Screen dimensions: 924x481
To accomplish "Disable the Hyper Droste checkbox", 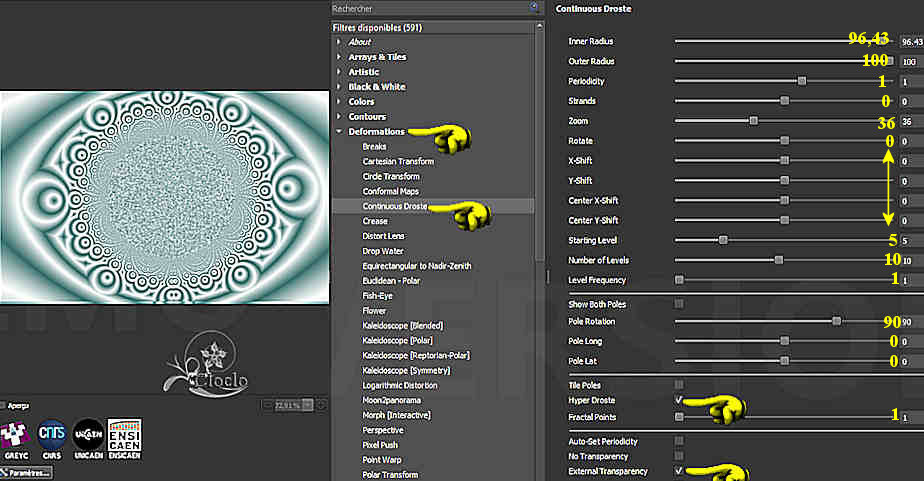I will pyautogui.click(x=680, y=398).
